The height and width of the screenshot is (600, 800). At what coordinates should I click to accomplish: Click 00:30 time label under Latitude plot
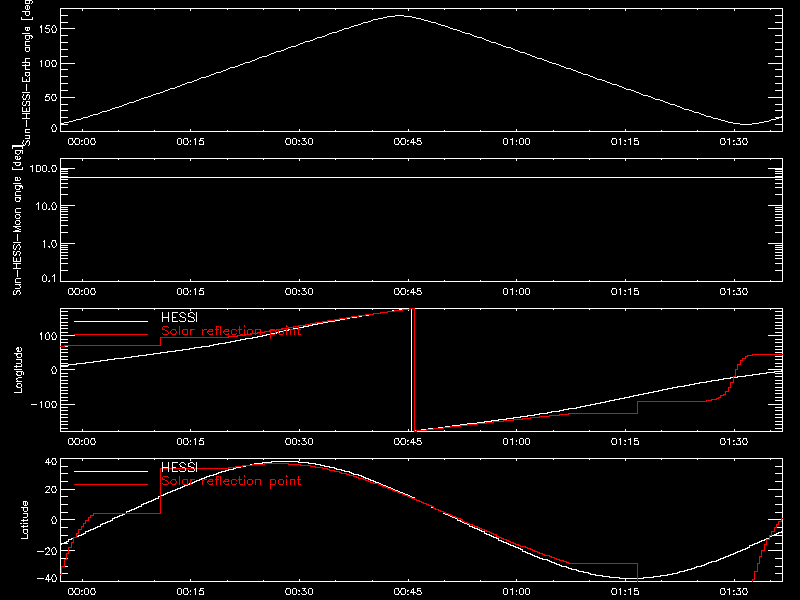pos(299,592)
